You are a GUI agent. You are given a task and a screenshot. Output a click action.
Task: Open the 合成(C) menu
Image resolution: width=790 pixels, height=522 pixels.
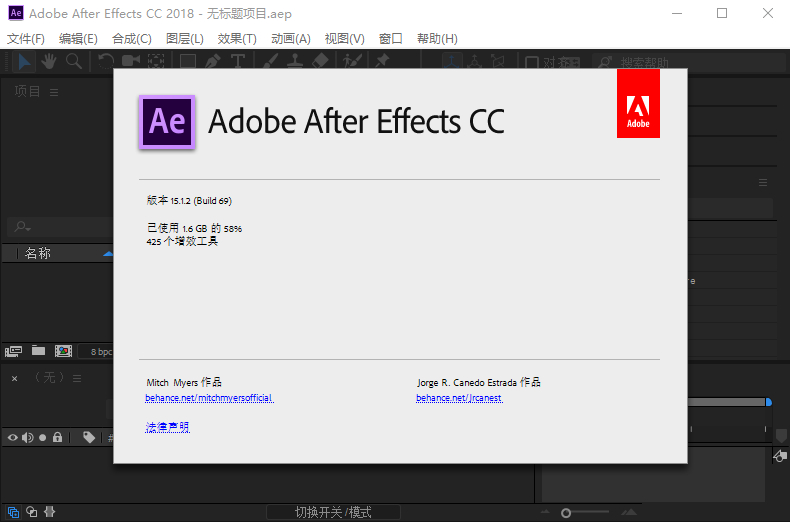coord(131,39)
